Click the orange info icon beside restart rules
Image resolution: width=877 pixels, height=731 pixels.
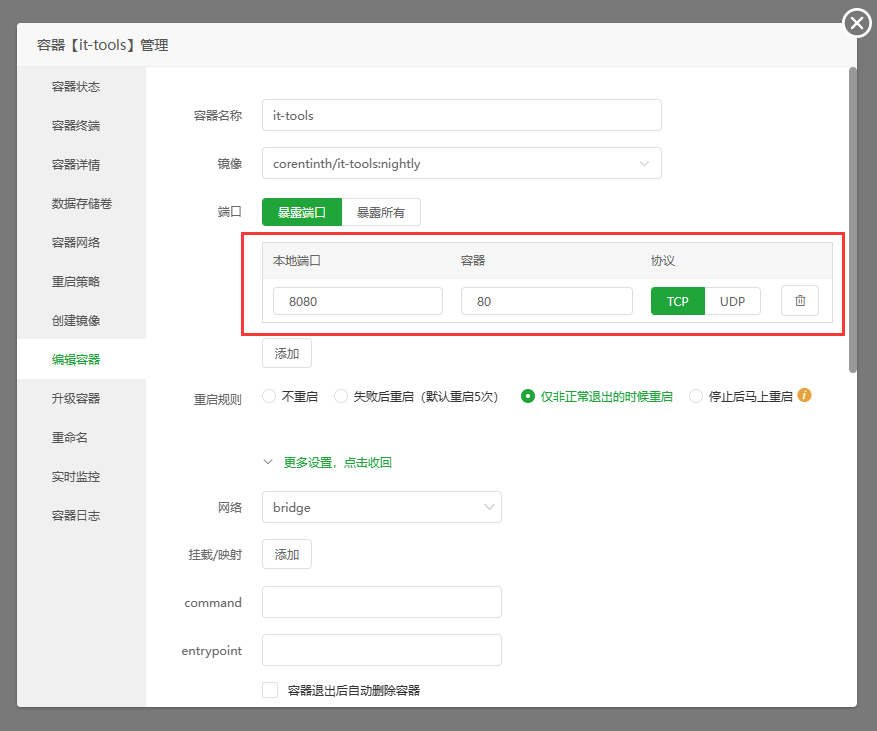point(805,395)
